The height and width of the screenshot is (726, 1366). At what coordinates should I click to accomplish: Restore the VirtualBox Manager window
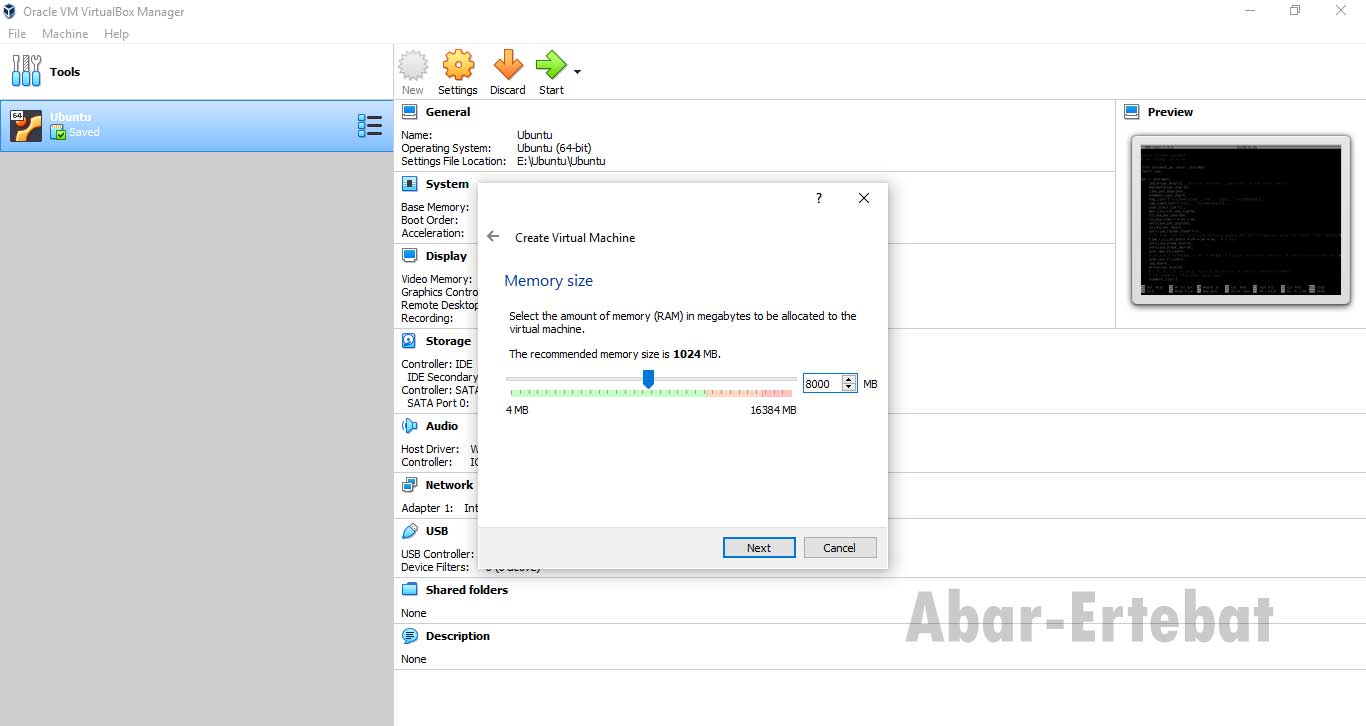1295,11
